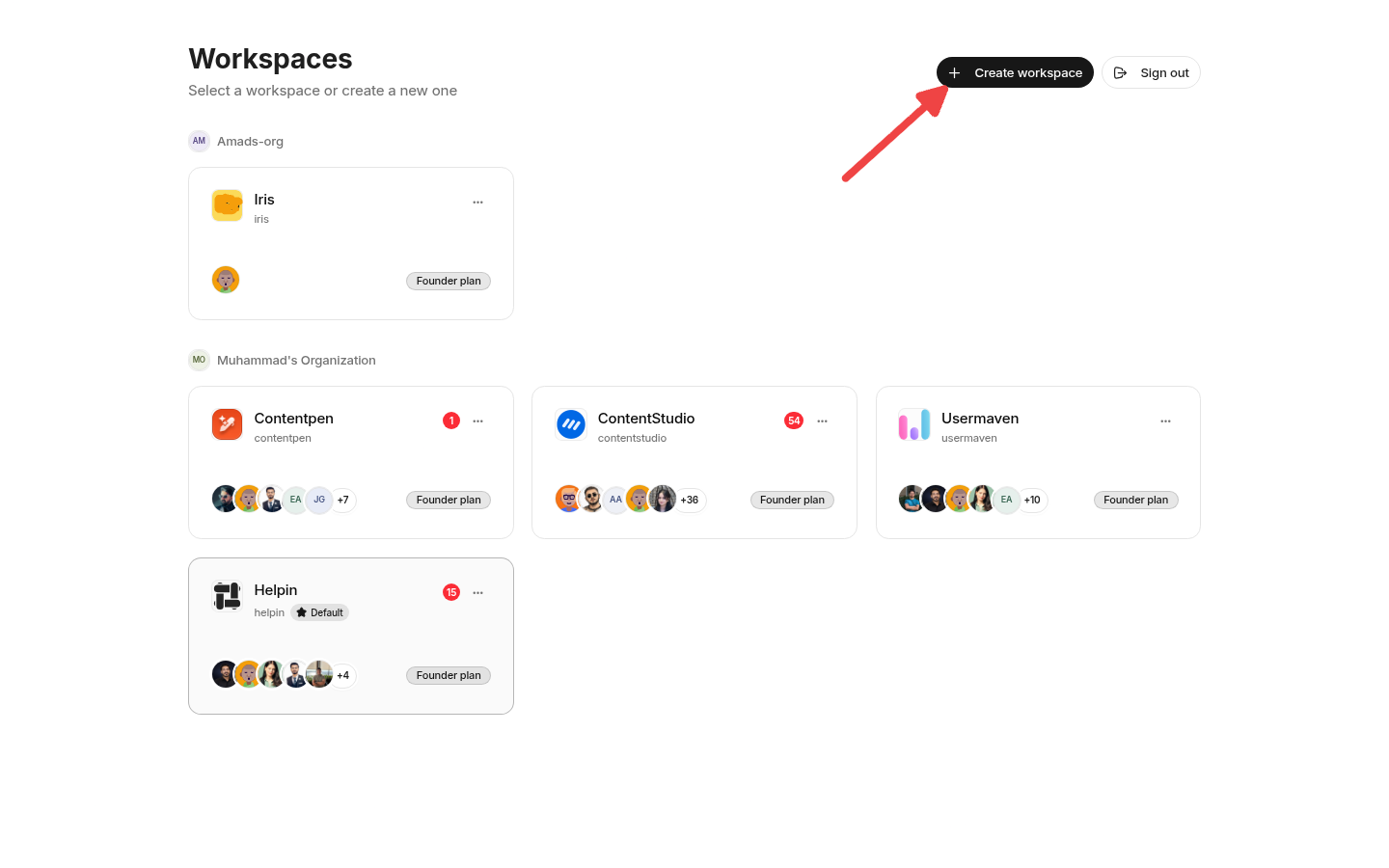This screenshot has height=868, width=1389.
Task: Click the contentpen slug text
Action: 283,438
